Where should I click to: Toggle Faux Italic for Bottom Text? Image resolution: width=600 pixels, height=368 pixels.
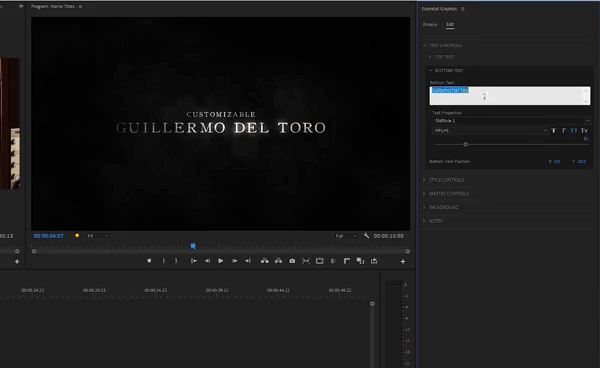click(564, 131)
